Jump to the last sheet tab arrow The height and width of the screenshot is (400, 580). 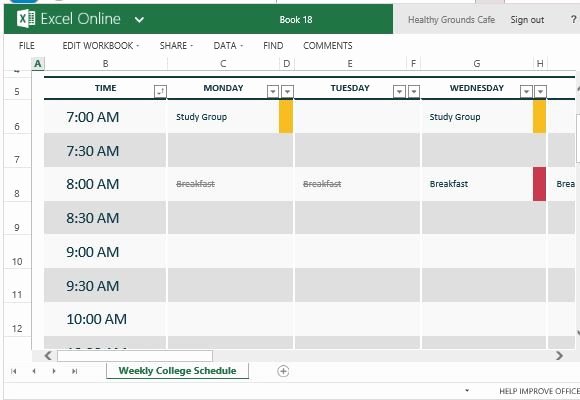click(x=74, y=371)
